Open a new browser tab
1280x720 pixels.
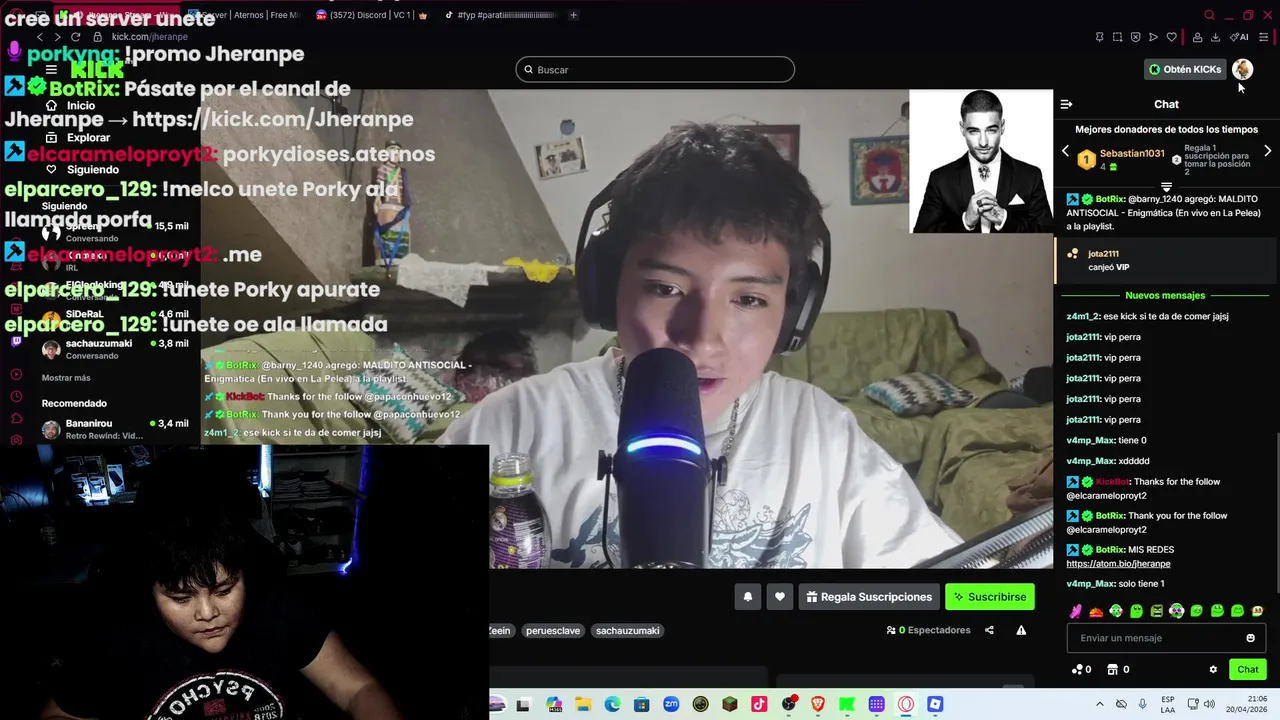(573, 15)
